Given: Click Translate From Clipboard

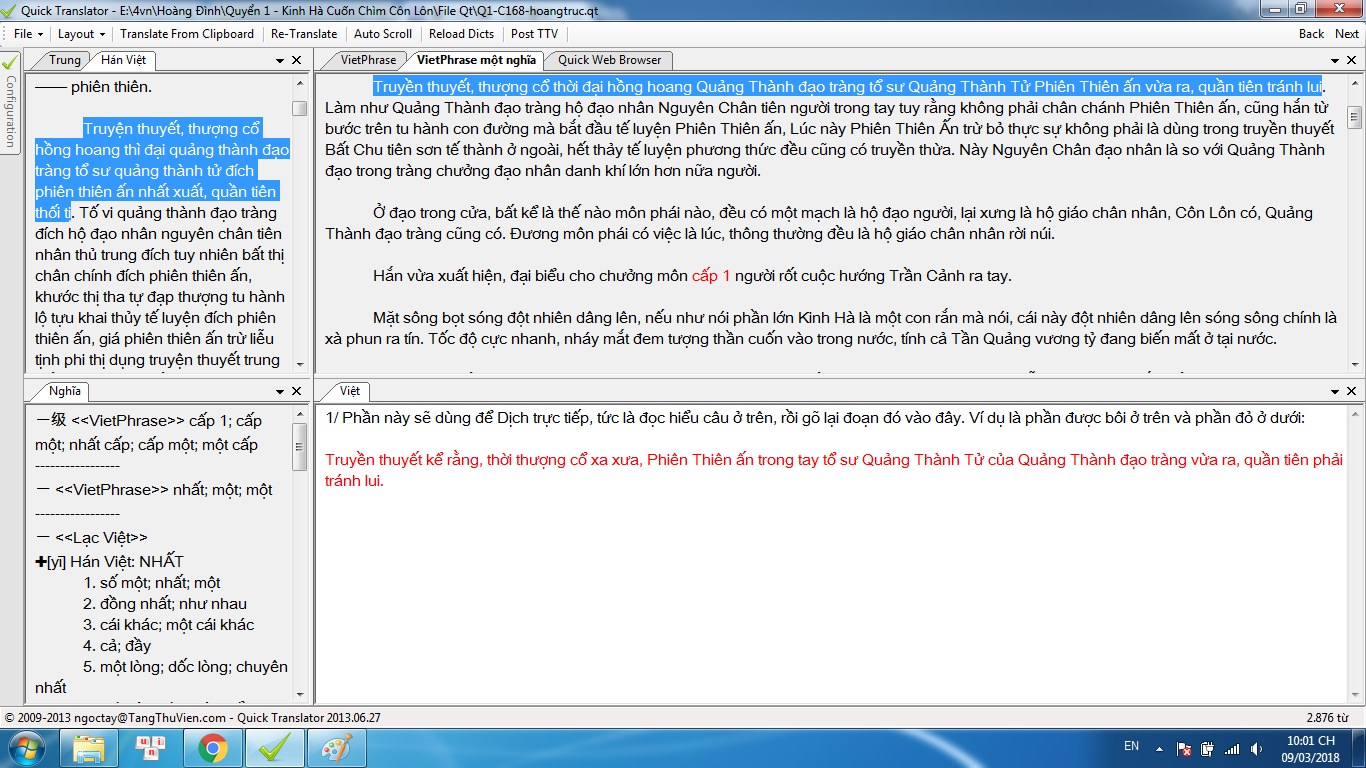Looking at the screenshot, I should click(x=187, y=34).
